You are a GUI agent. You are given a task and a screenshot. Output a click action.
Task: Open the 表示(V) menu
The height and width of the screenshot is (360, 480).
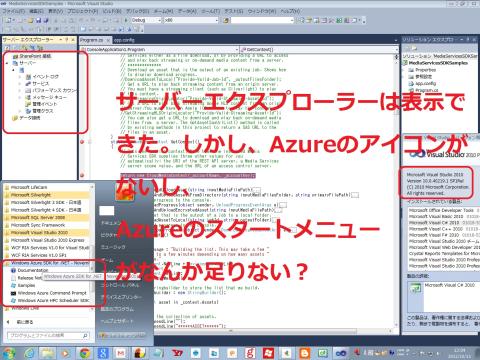click(55, 11)
